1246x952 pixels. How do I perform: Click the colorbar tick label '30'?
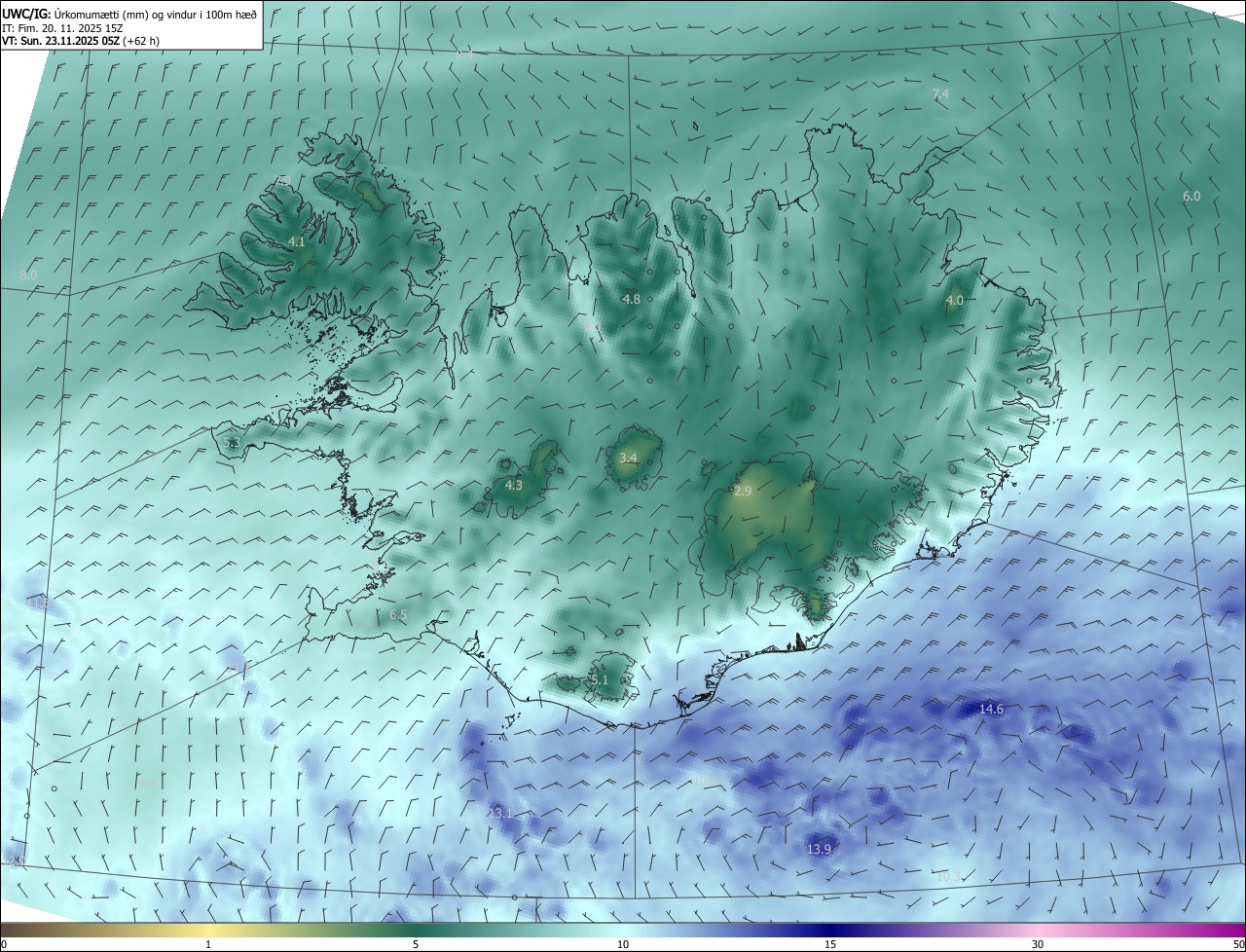coord(1038,944)
